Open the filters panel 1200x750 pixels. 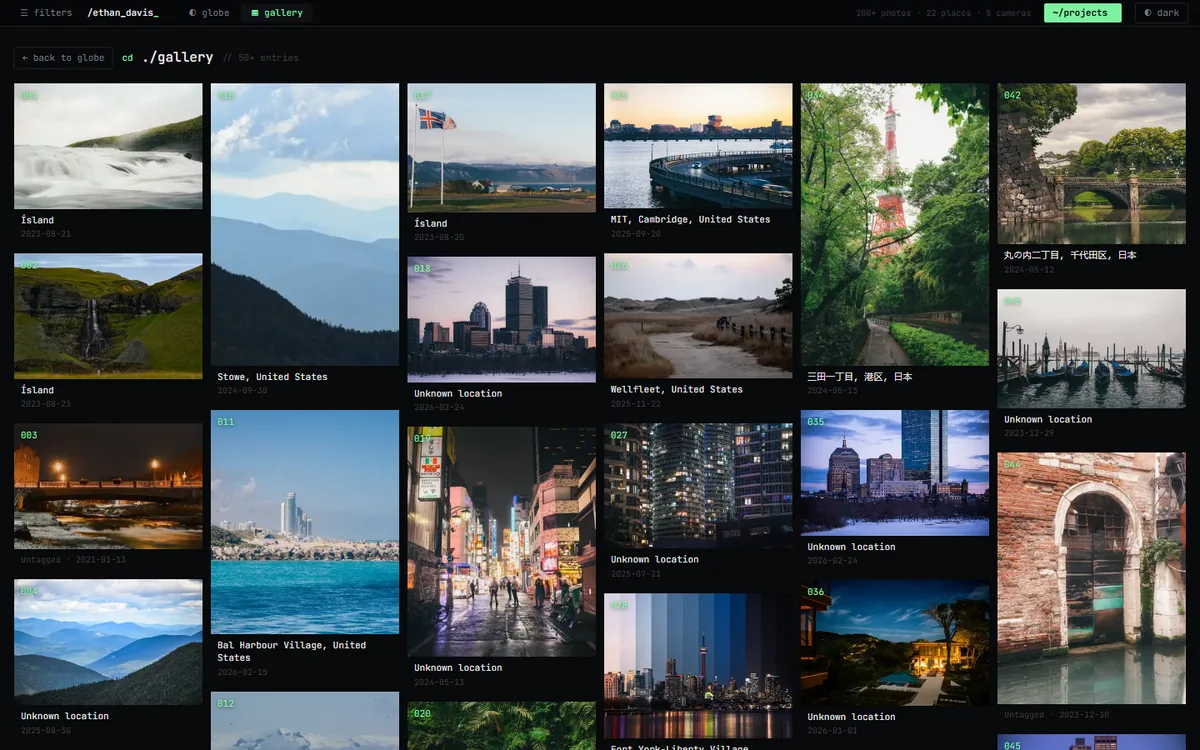47,13
